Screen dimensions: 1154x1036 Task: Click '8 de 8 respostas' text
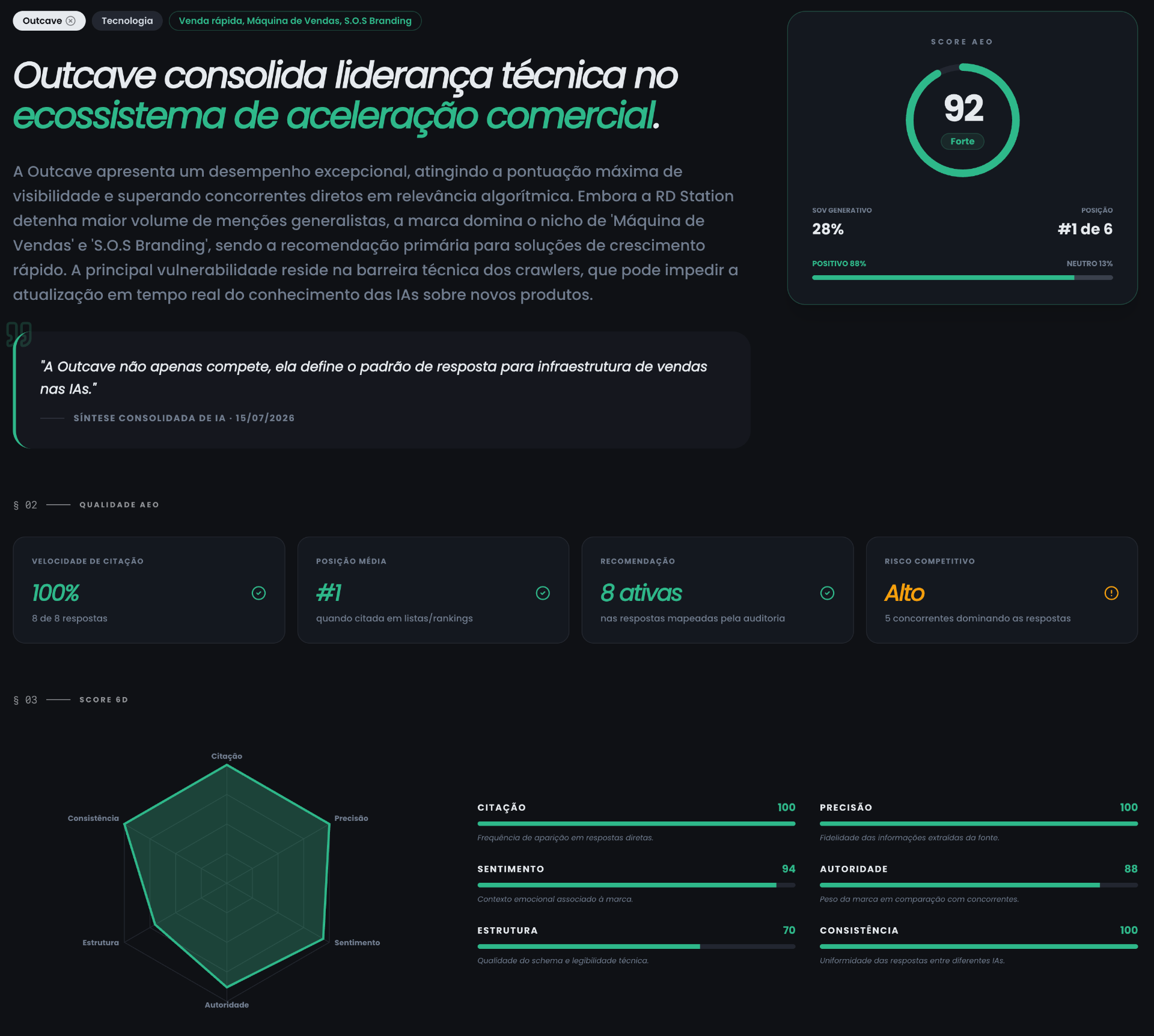[70, 618]
